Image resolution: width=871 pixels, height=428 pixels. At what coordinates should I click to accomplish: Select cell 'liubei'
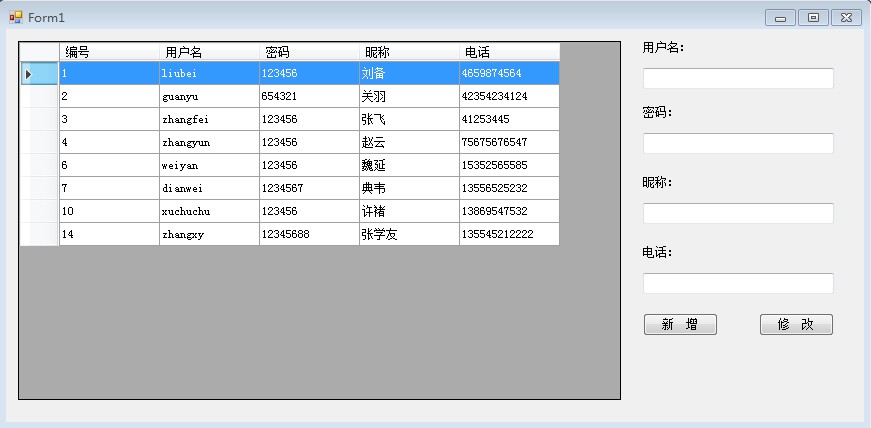click(x=209, y=73)
